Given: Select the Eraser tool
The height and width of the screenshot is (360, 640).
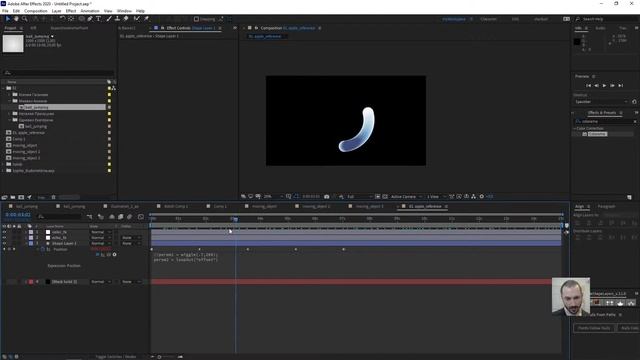Looking at the screenshot, I should tap(126, 19).
